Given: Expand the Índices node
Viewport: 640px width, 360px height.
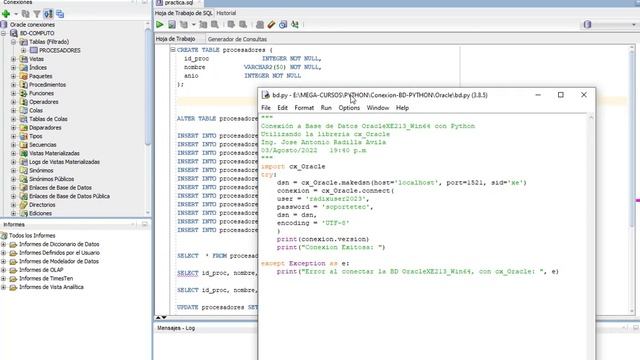Looking at the screenshot, I should 13,67.
